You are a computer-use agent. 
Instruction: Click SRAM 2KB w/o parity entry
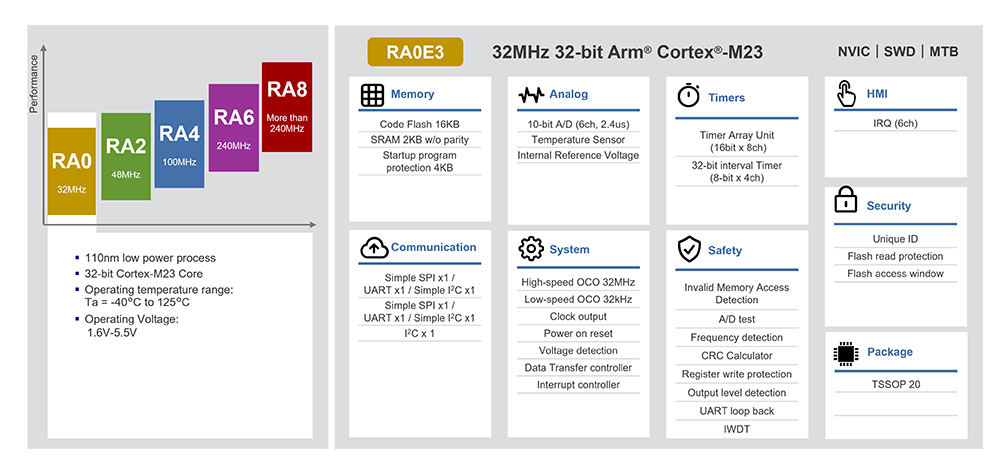(x=420, y=140)
